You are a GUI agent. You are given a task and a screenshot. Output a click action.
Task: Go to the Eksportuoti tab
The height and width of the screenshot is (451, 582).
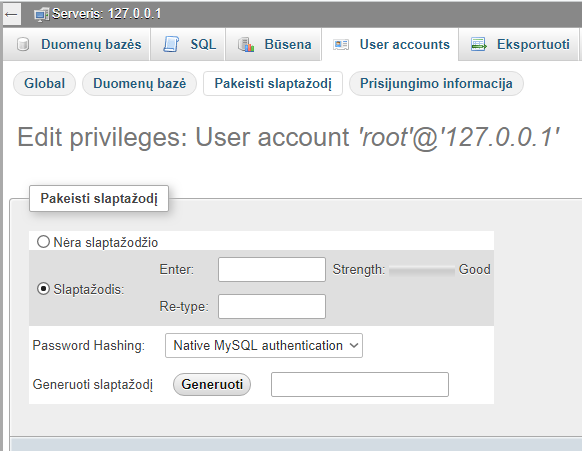(x=519, y=45)
